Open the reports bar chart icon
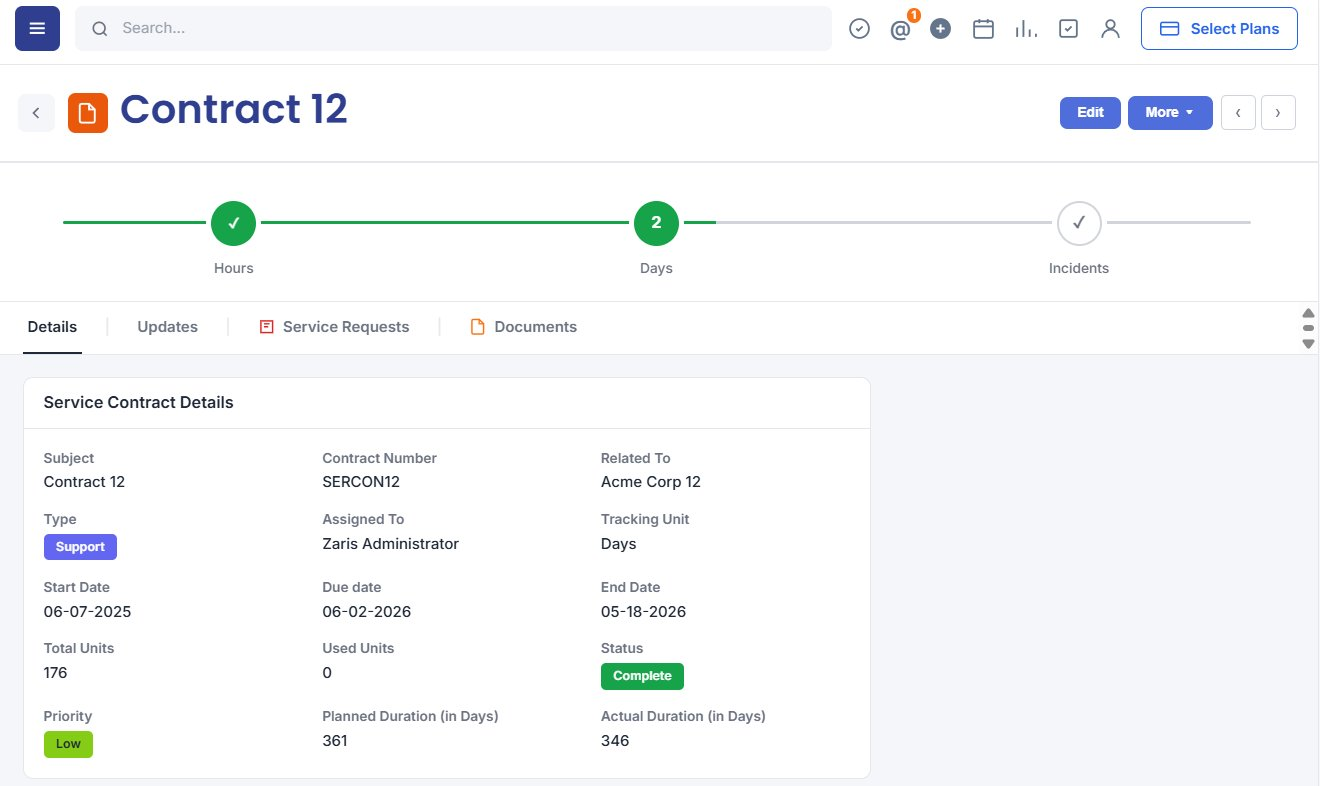This screenshot has height=786, width=1320. tap(1026, 29)
